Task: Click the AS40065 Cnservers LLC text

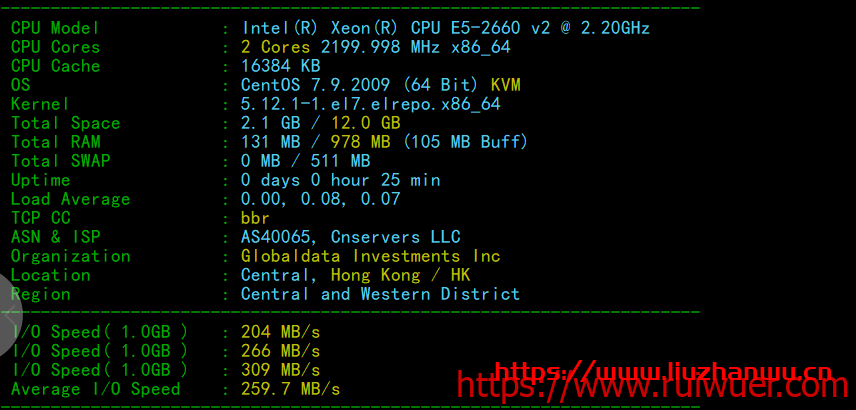Action: [x=350, y=237]
